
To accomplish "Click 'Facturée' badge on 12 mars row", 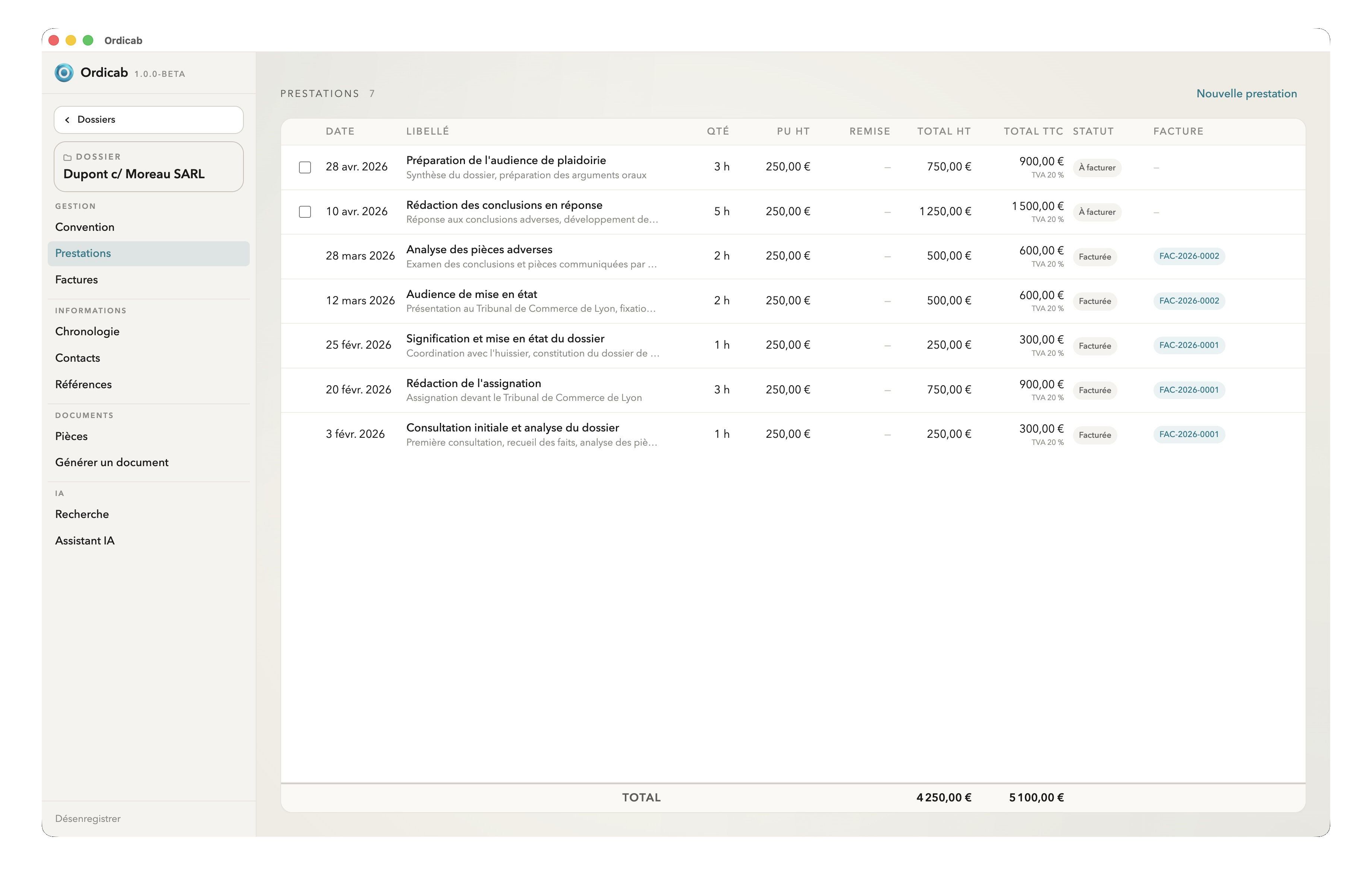I will 1095,301.
